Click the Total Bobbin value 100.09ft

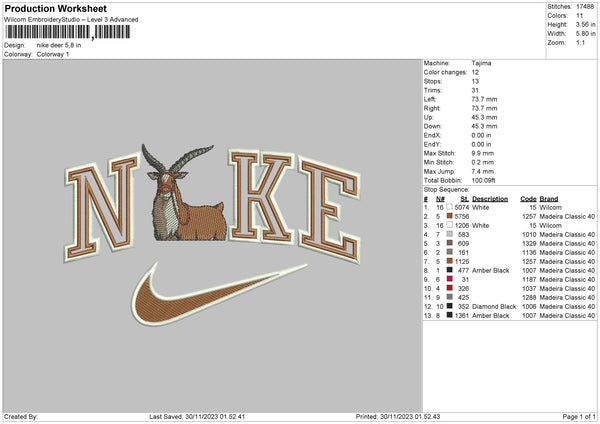click(483, 180)
